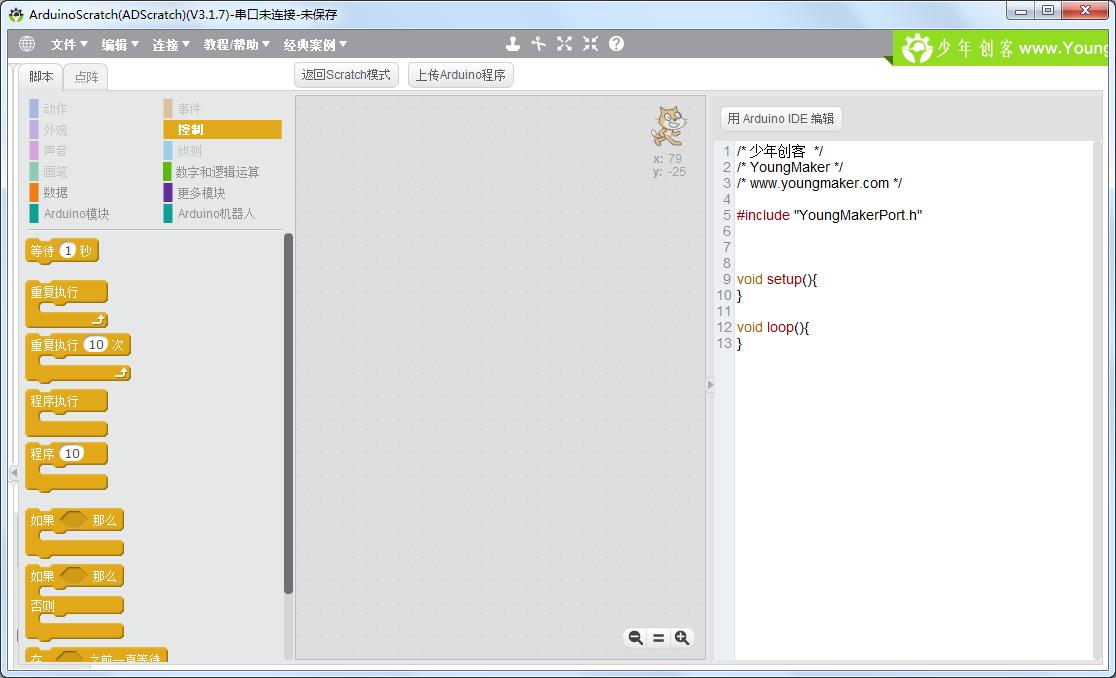The width and height of the screenshot is (1116, 678).
Task: Click the 10 field in 重复执行 block
Action: [96, 344]
